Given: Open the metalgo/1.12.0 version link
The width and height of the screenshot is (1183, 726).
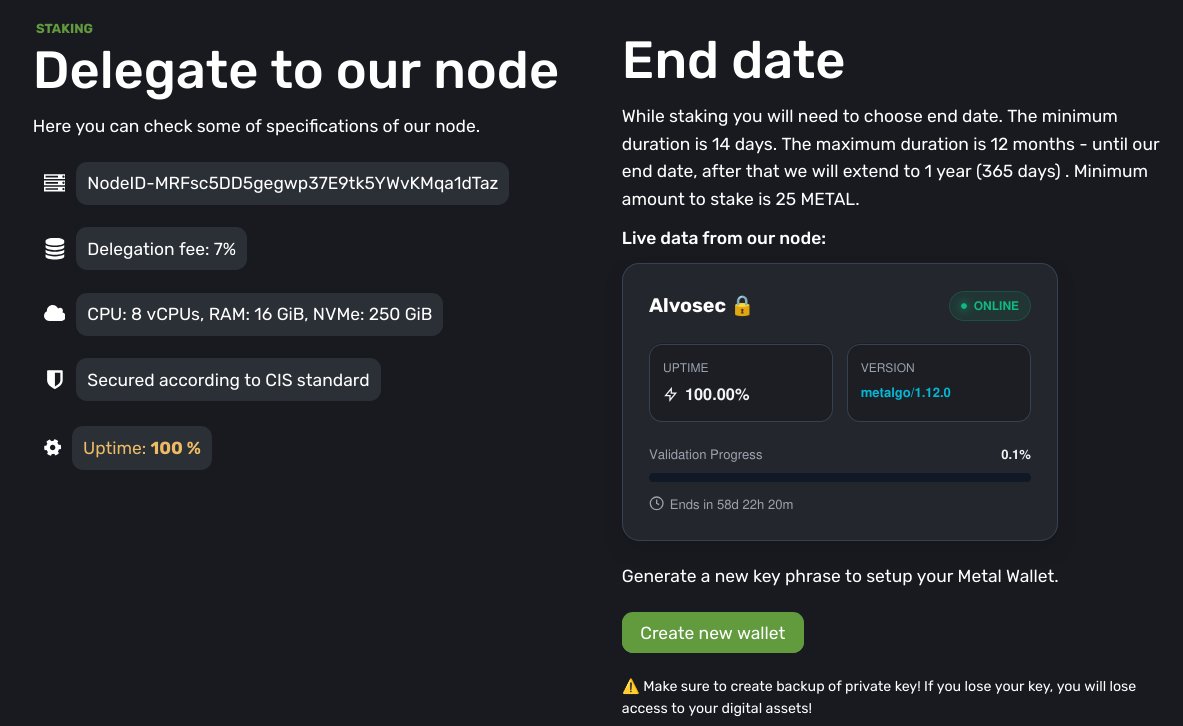Looking at the screenshot, I should click(905, 393).
